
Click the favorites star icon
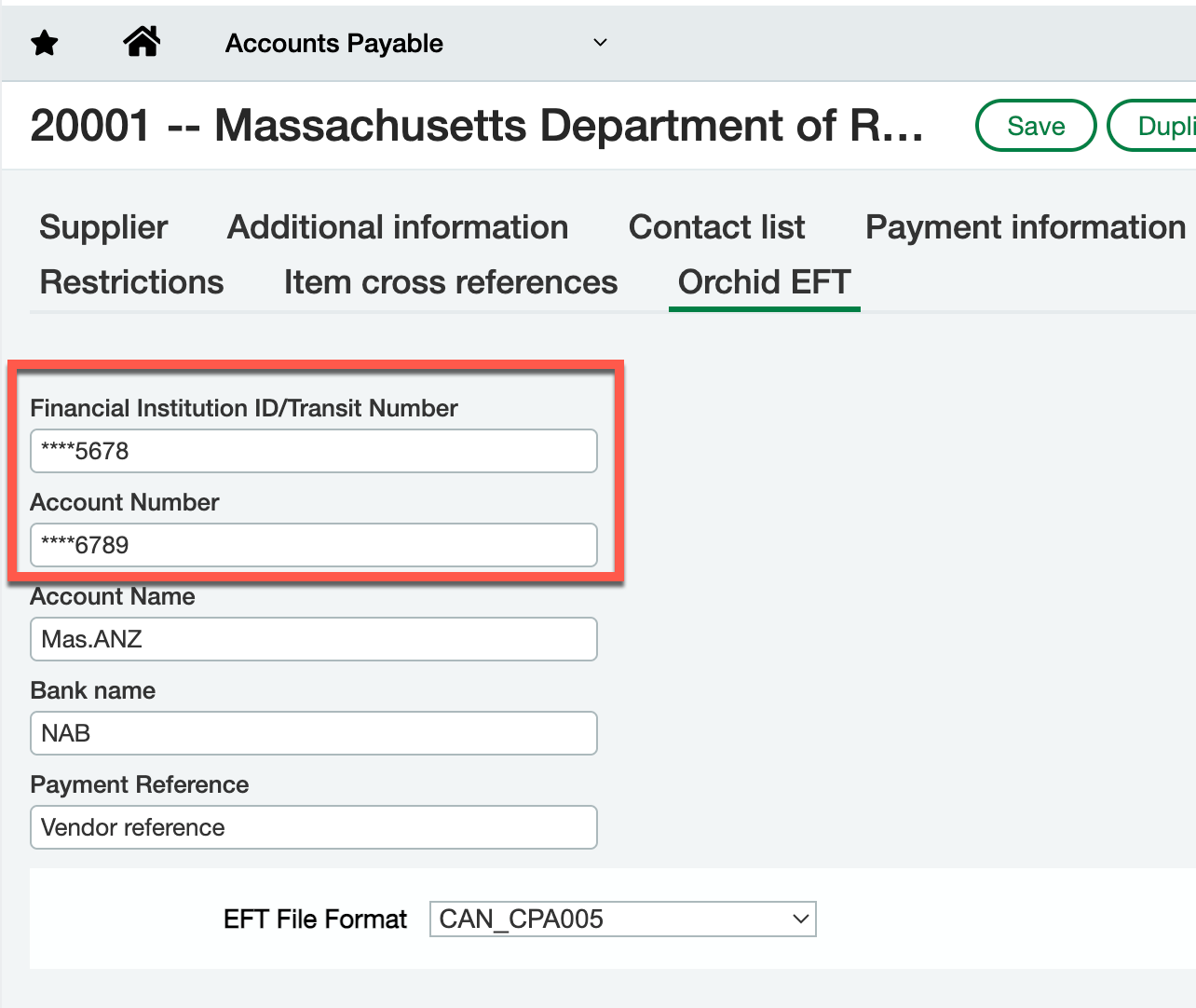click(x=45, y=43)
